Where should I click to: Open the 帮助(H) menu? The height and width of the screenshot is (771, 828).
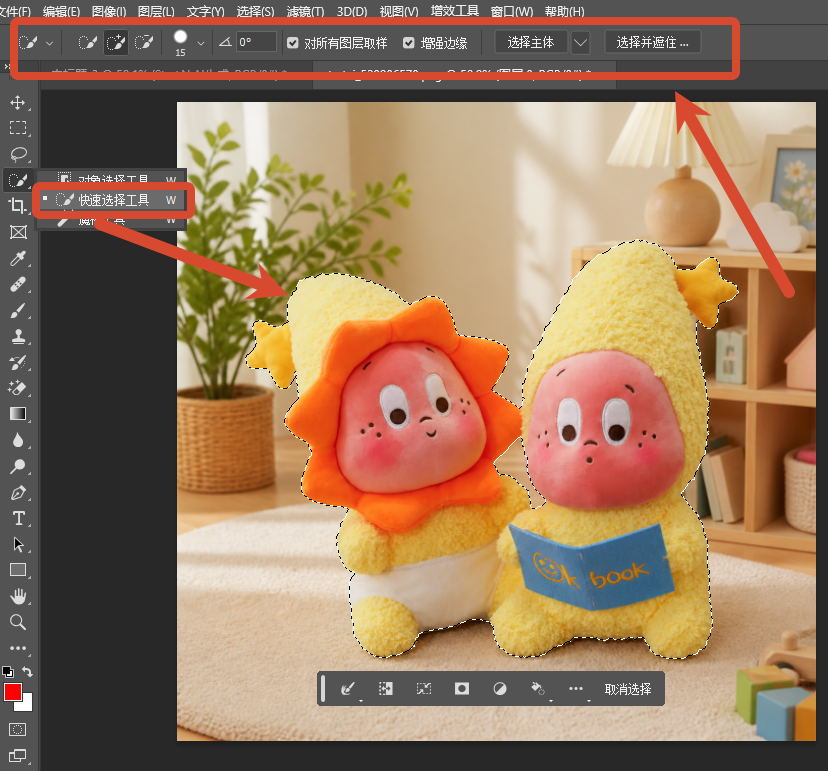[x=564, y=11]
